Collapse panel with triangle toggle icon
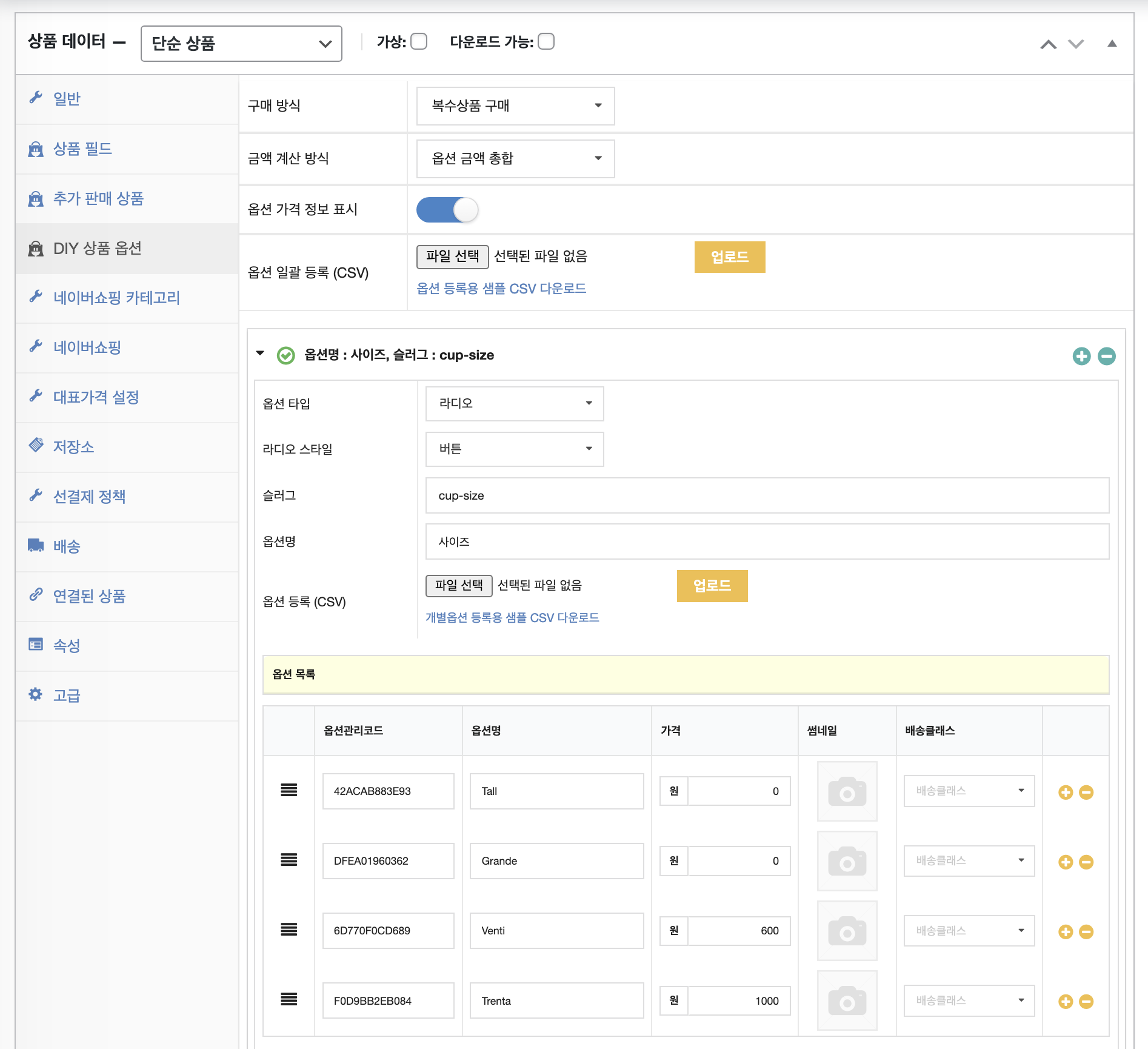The width and height of the screenshot is (1148, 1049). click(x=1112, y=44)
